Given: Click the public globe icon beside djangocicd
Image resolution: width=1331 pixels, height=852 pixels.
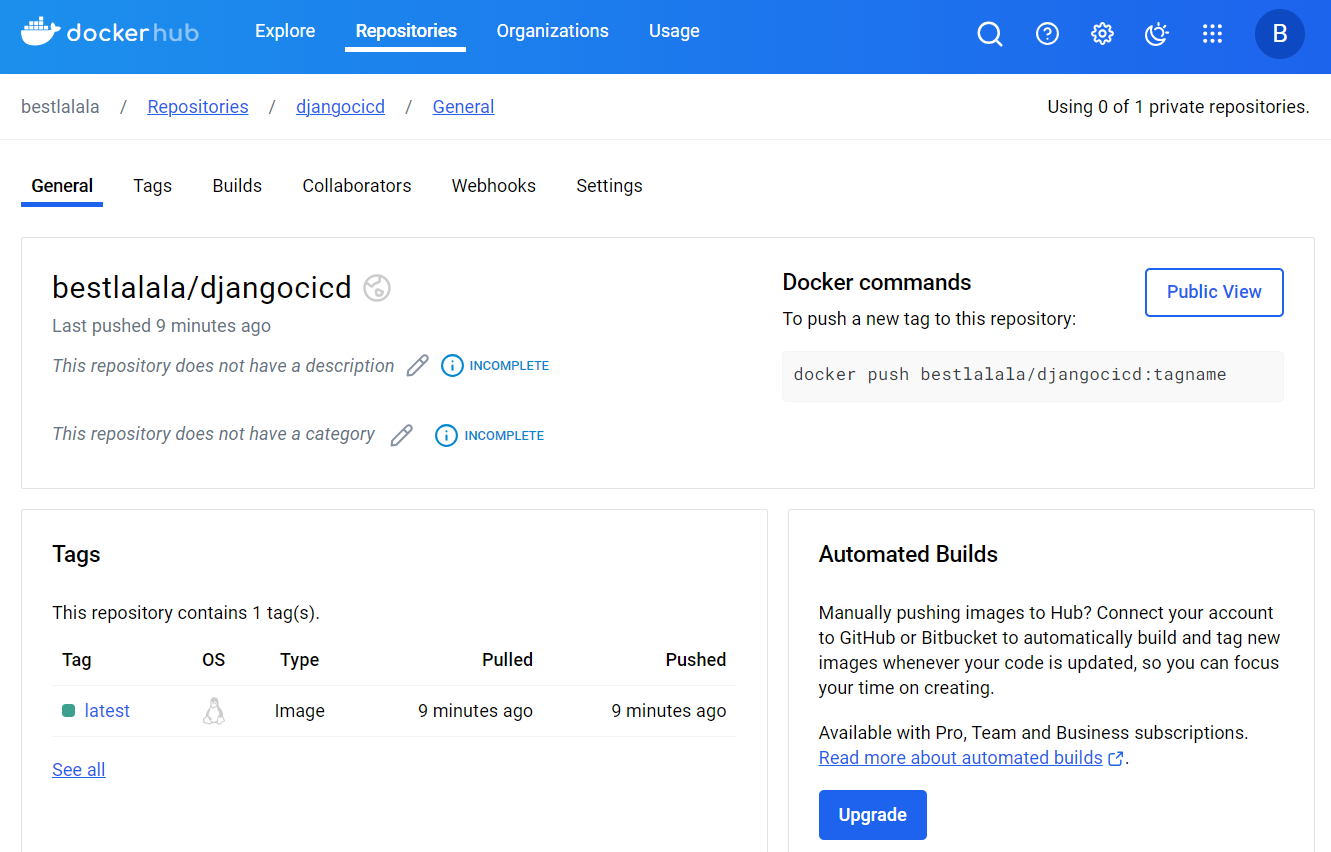Looking at the screenshot, I should pyautogui.click(x=377, y=288).
